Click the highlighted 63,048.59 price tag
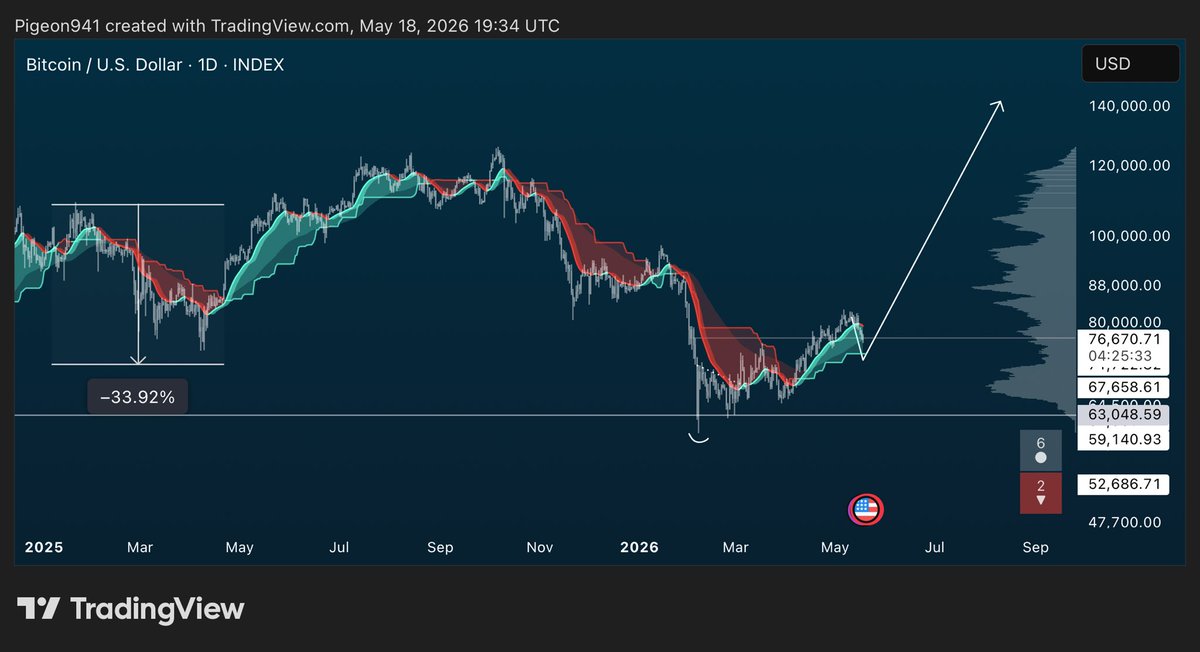The image size is (1200, 652). tap(1124, 414)
